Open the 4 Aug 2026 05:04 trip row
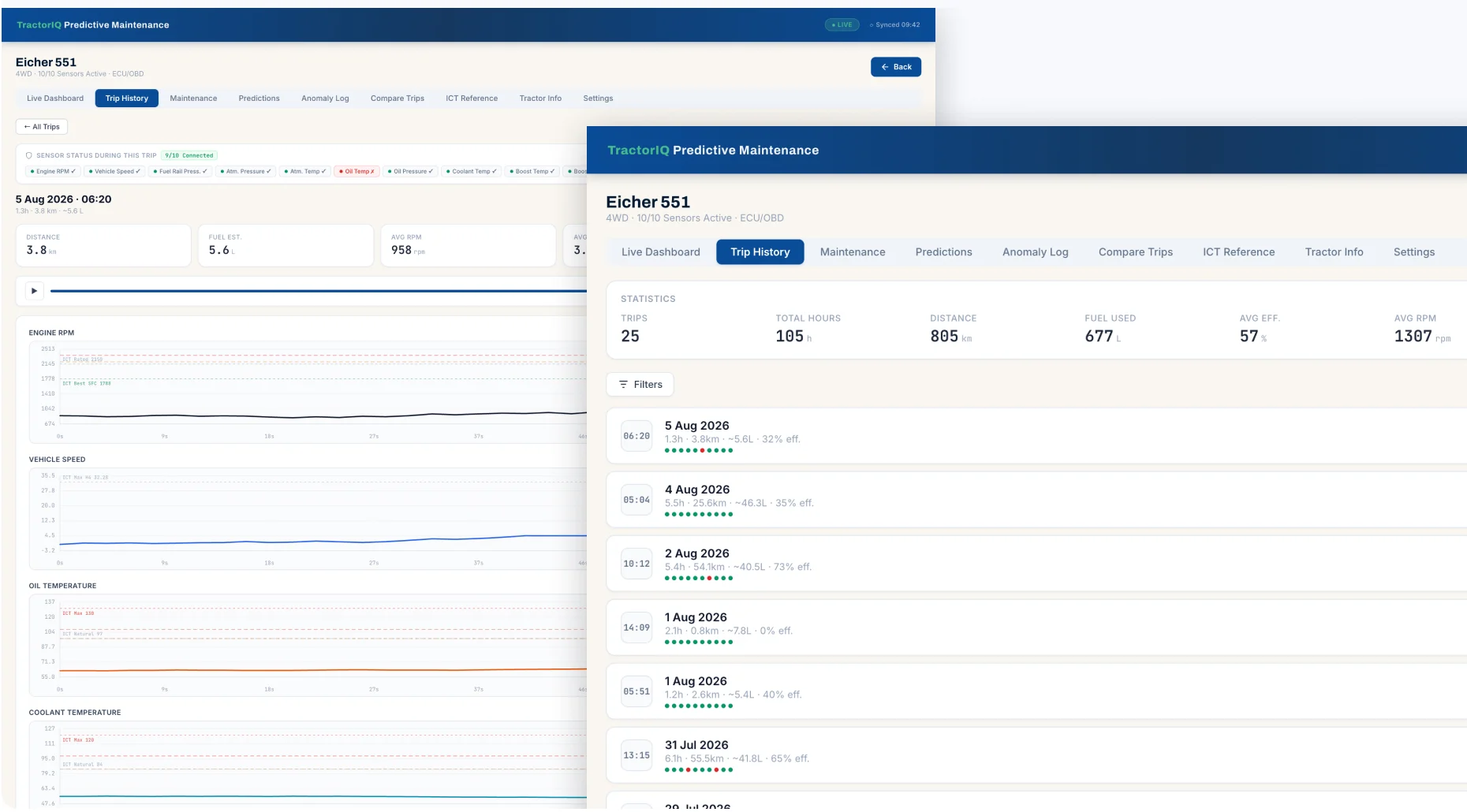1467x812 pixels. pos(1036,500)
